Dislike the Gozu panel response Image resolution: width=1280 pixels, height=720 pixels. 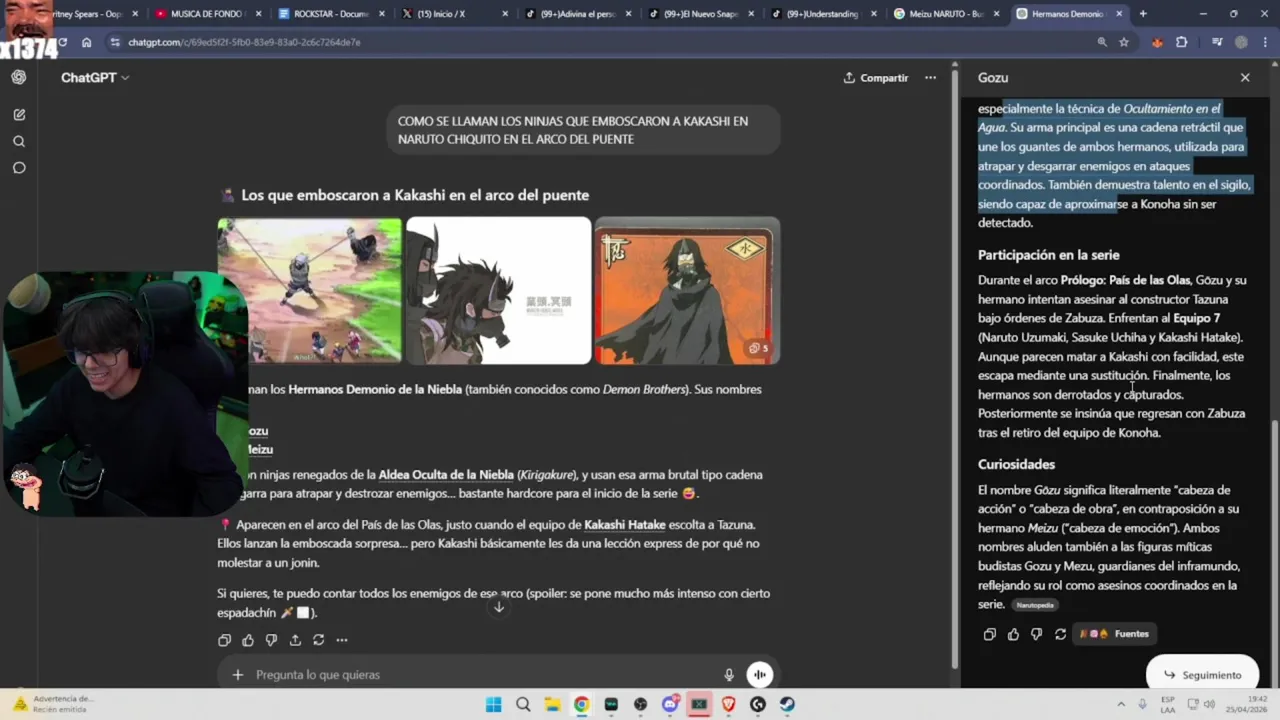pyautogui.click(x=1036, y=634)
